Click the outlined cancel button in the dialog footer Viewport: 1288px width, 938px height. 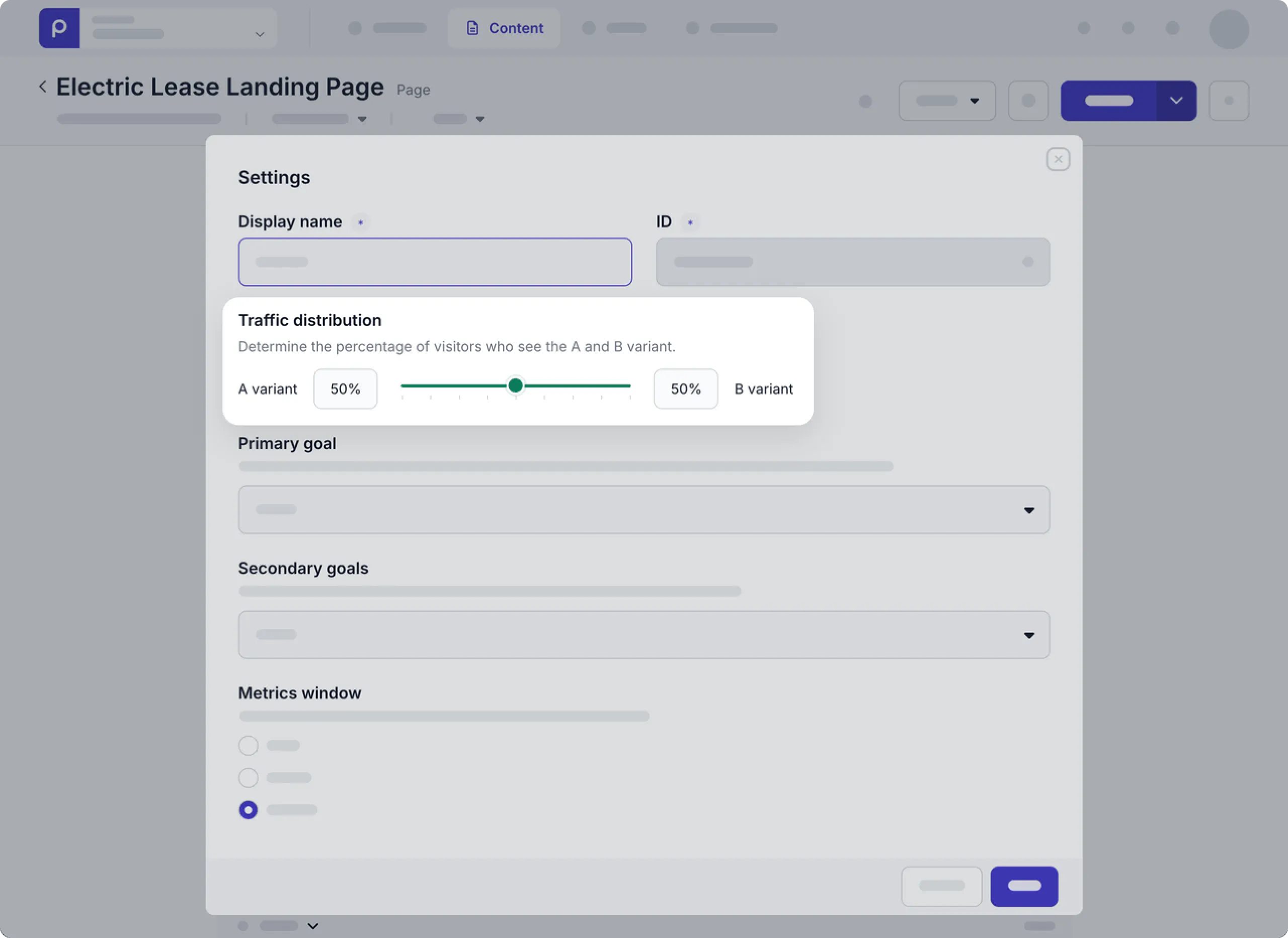click(941, 886)
